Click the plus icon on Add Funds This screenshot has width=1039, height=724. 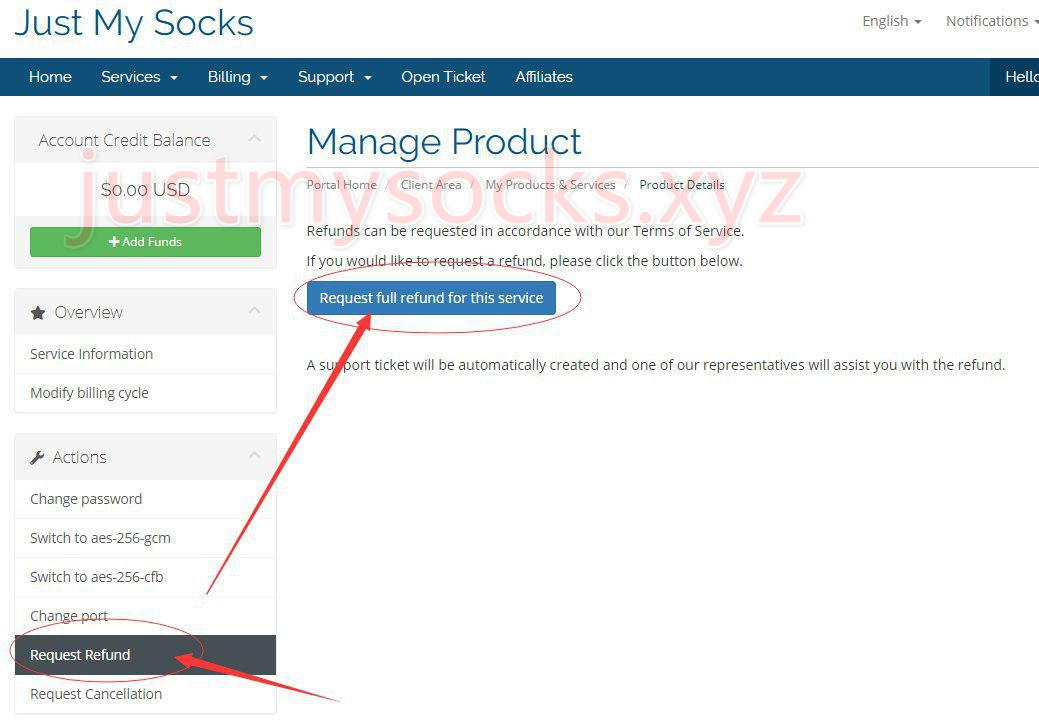pyautogui.click(x=114, y=242)
